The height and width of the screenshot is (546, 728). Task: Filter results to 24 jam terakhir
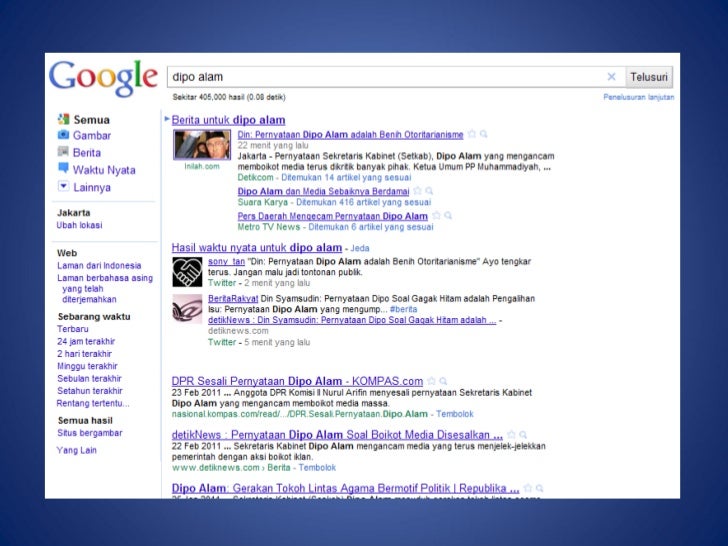[86, 341]
